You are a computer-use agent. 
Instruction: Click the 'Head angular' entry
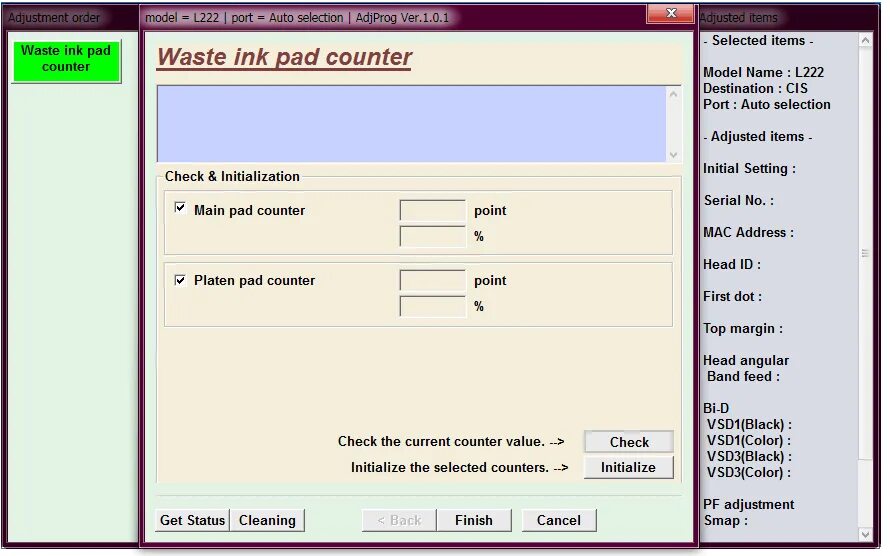[x=746, y=361]
